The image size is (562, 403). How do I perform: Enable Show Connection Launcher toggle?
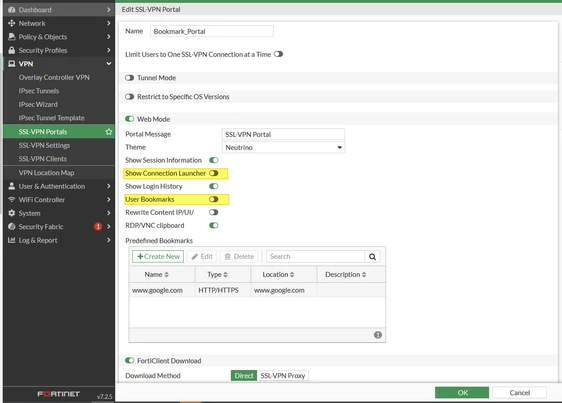[214, 173]
